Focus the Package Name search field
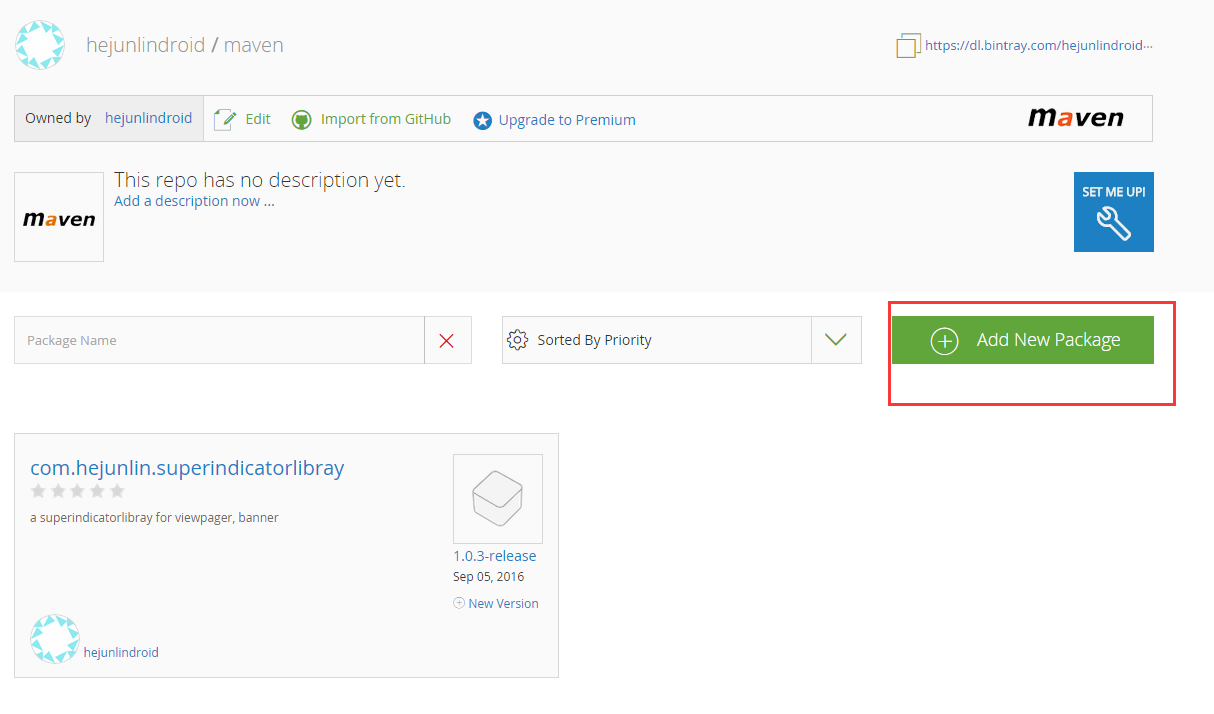 tap(219, 340)
